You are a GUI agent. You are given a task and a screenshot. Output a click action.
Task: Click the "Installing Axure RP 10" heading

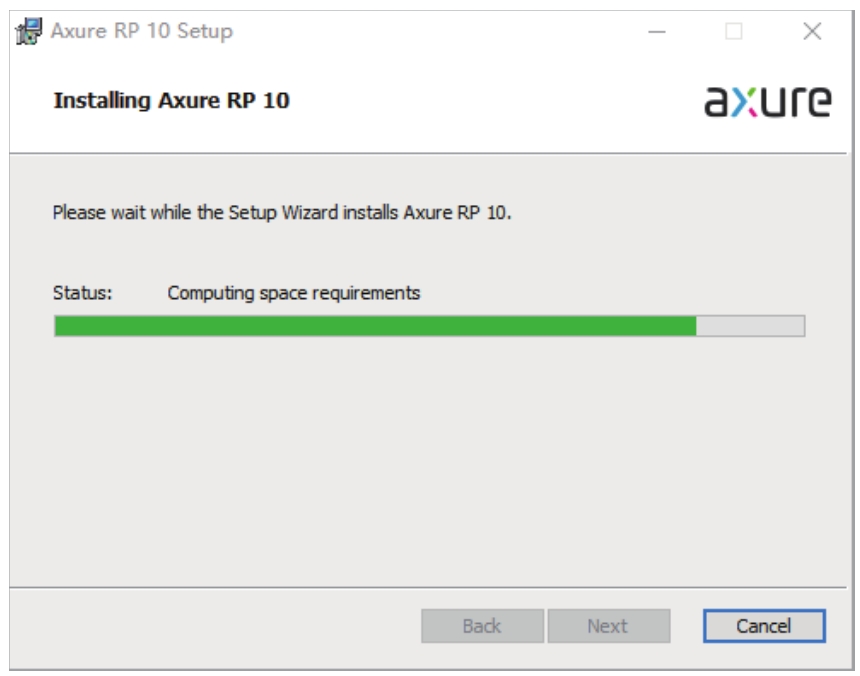[171, 101]
